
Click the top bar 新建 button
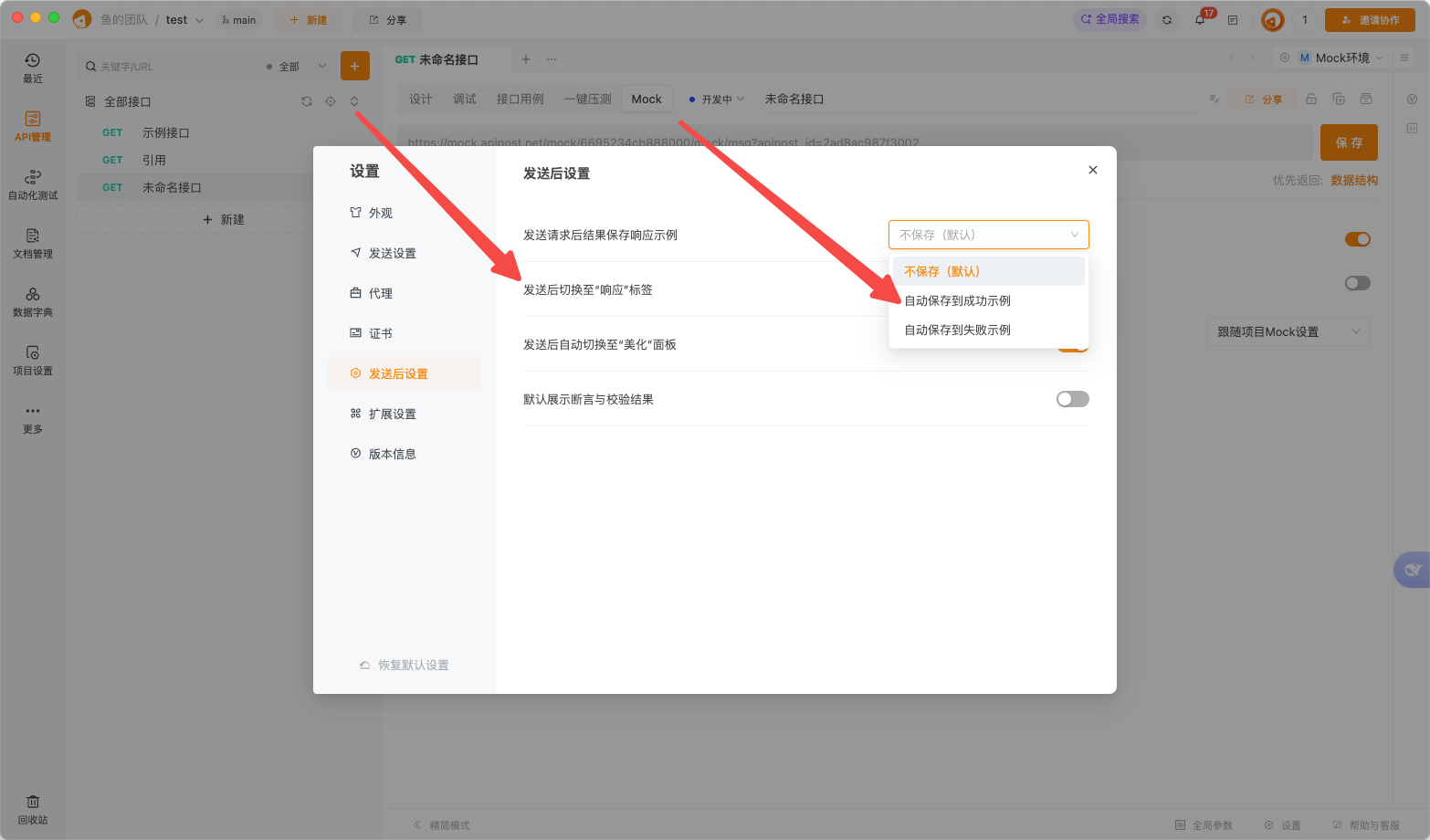point(309,19)
